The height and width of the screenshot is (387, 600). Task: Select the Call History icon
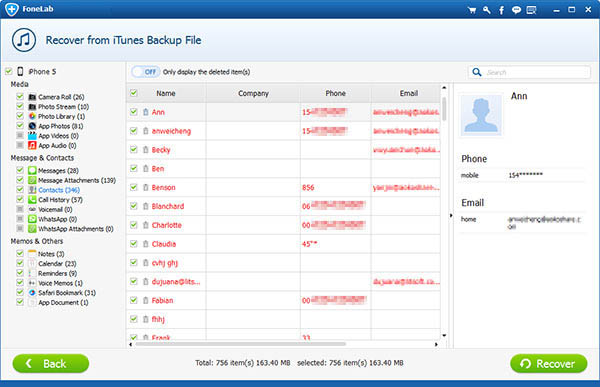pyautogui.click(x=32, y=199)
